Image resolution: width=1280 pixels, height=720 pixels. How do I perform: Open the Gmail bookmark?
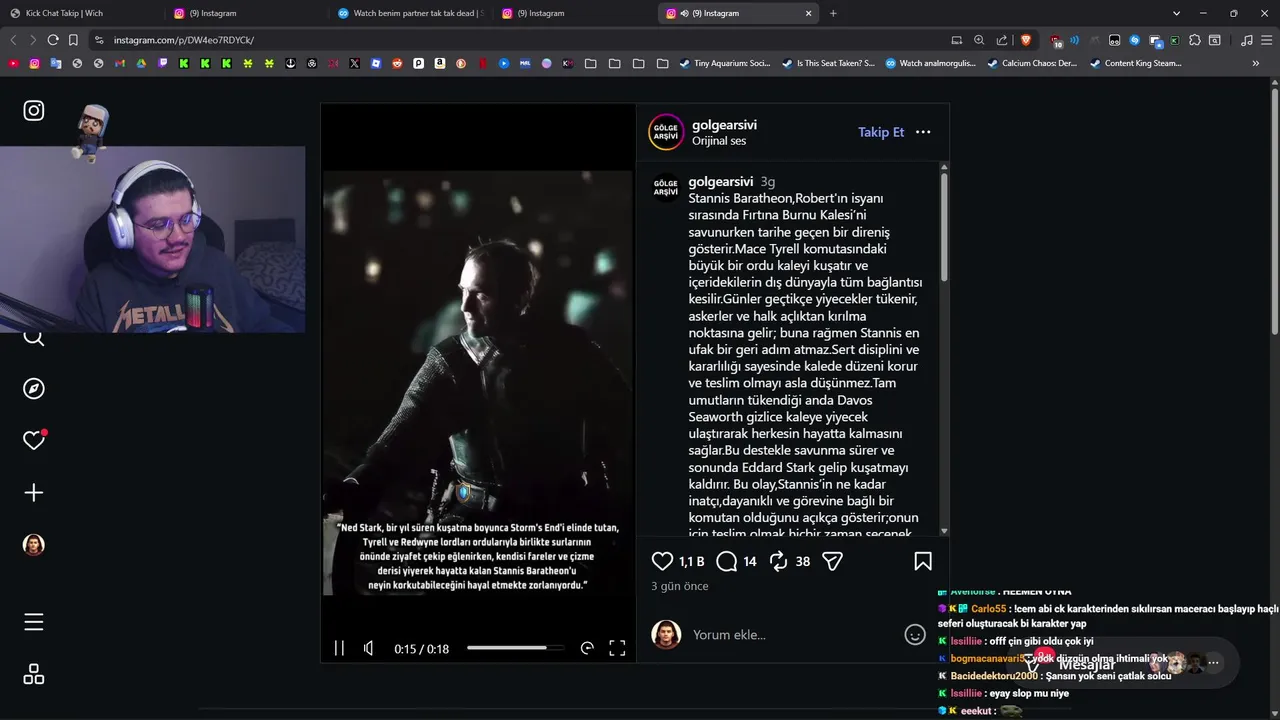(x=119, y=63)
